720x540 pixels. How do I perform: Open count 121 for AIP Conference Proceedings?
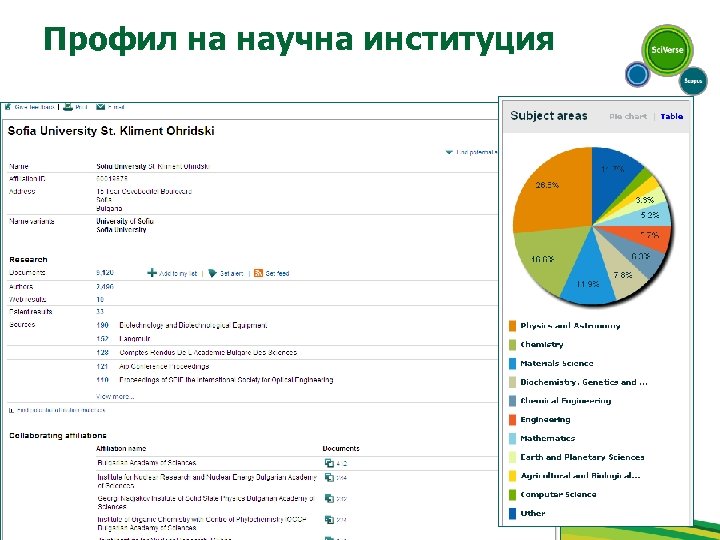tap(102, 366)
